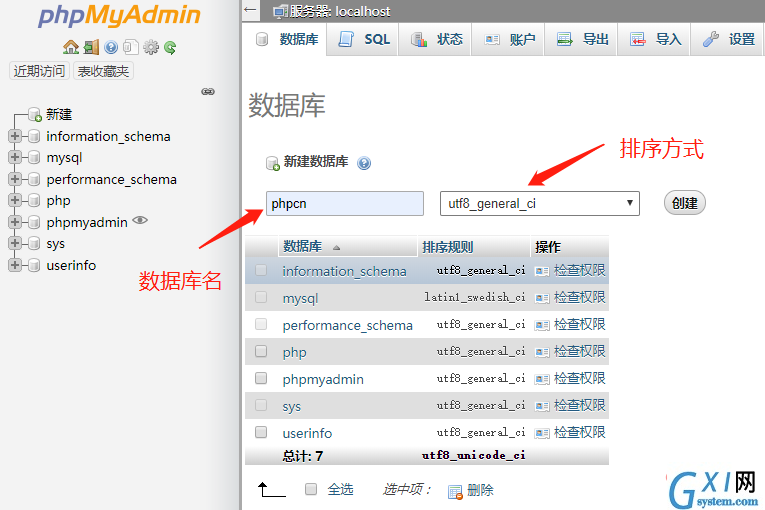The height and width of the screenshot is (510, 765).
Task: Click privileges icon in userinfo table row
Action: point(542,433)
